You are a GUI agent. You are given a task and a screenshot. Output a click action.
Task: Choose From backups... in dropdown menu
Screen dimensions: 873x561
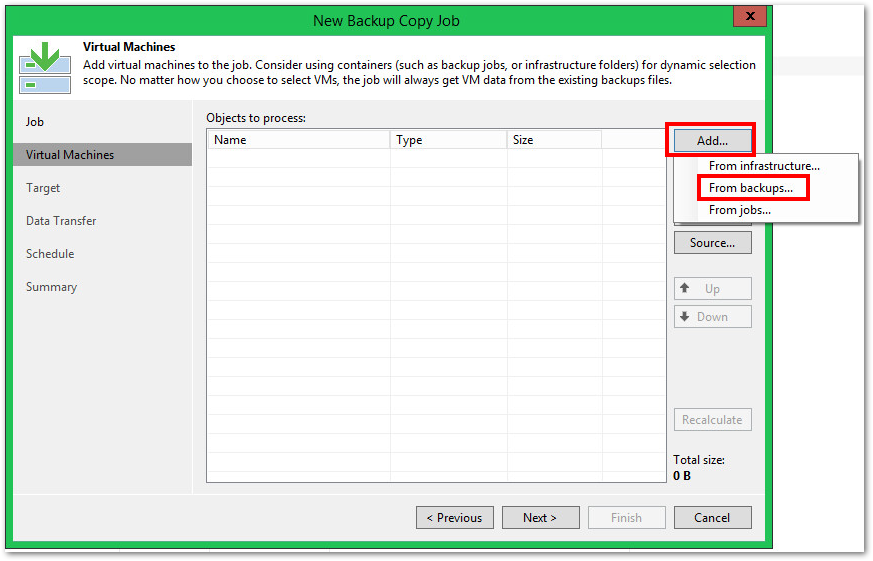point(751,188)
